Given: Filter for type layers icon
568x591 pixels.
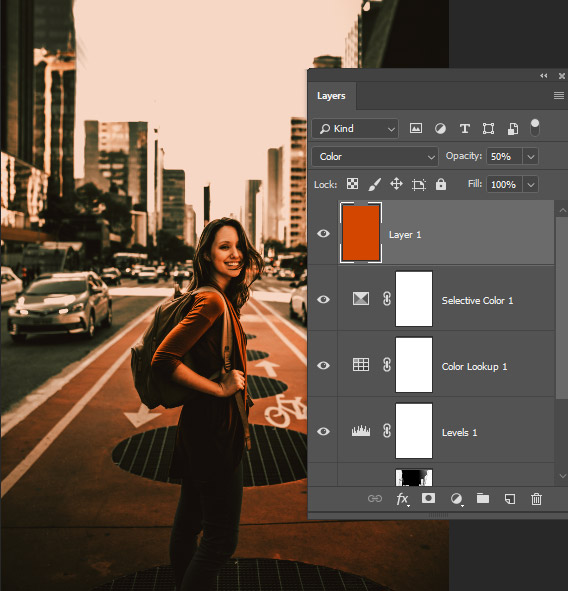Looking at the screenshot, I should coord(465,129).
